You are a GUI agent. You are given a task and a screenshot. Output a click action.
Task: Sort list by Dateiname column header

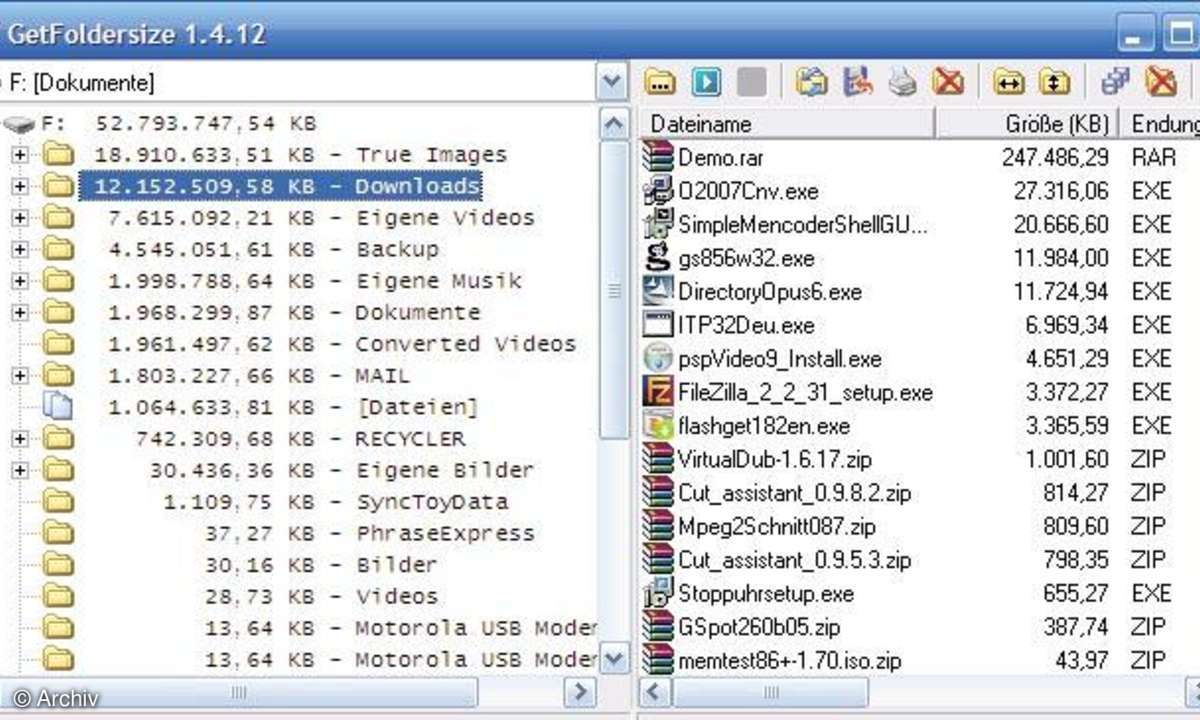coord(788,124)
